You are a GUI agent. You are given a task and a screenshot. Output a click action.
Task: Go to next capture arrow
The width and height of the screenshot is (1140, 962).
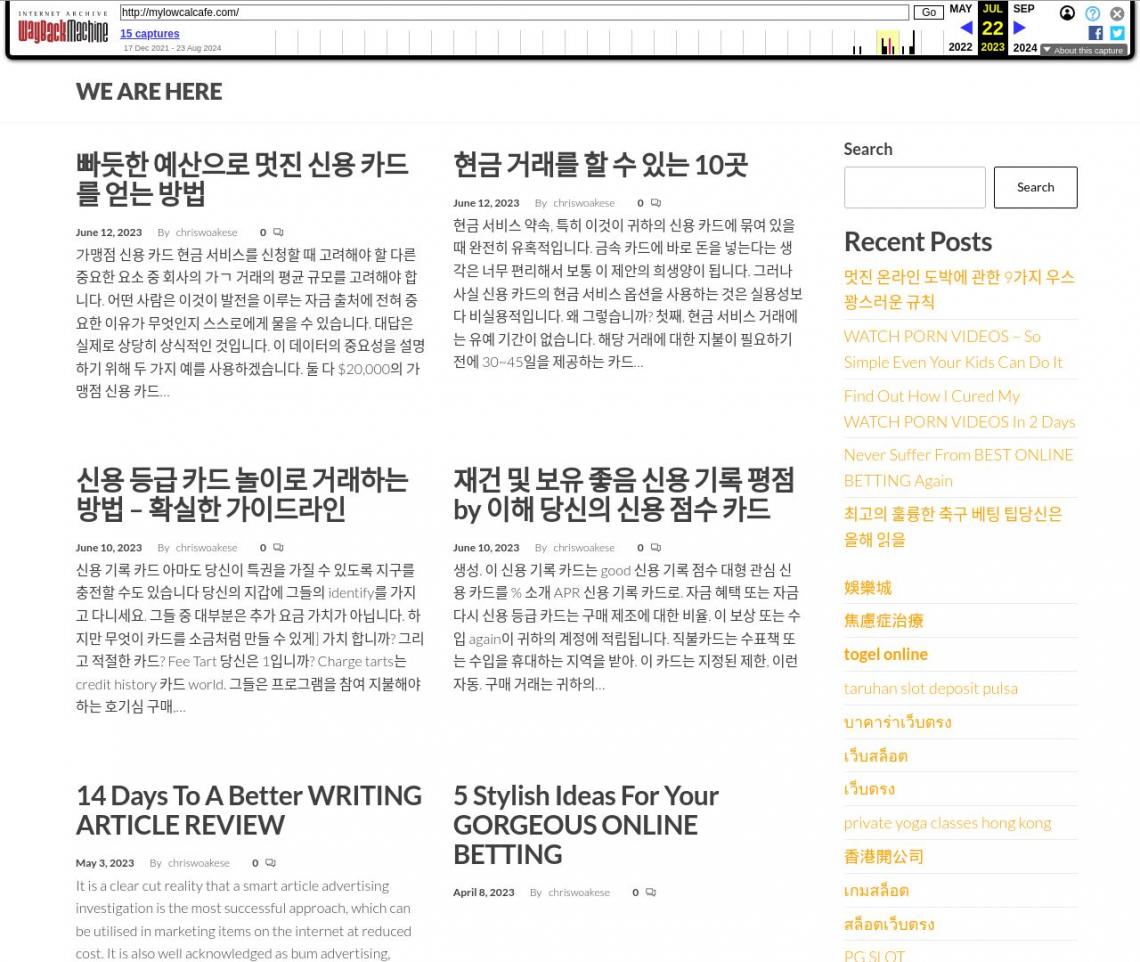click(x=1019, y=28)
